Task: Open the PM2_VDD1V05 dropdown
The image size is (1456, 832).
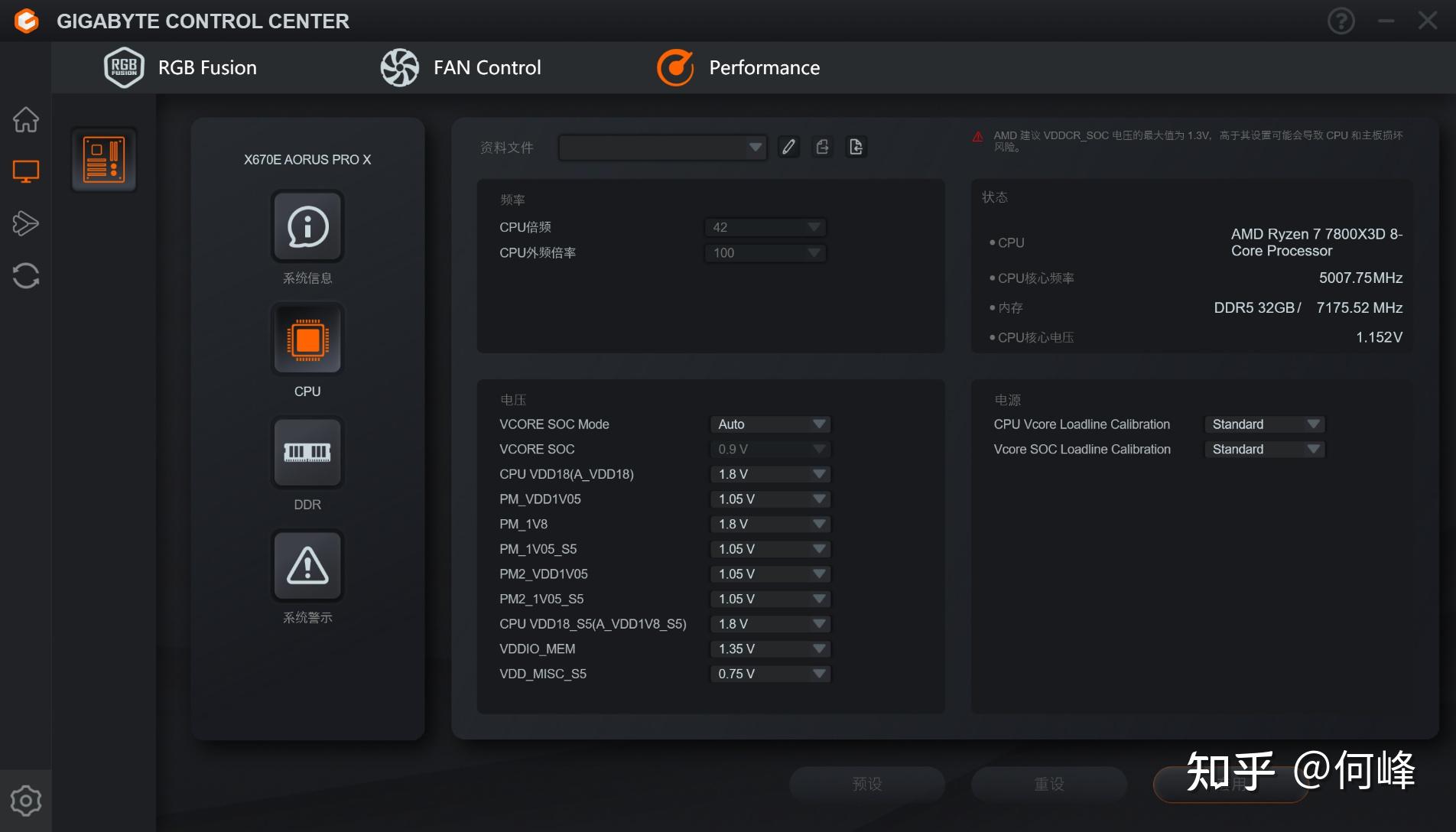Action: [770, 574]
